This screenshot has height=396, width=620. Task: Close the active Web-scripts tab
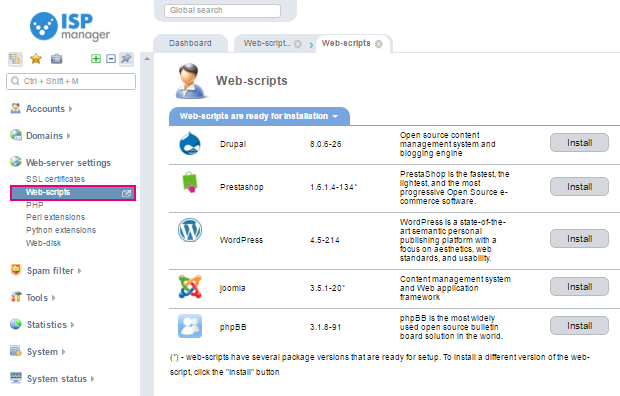378,44
